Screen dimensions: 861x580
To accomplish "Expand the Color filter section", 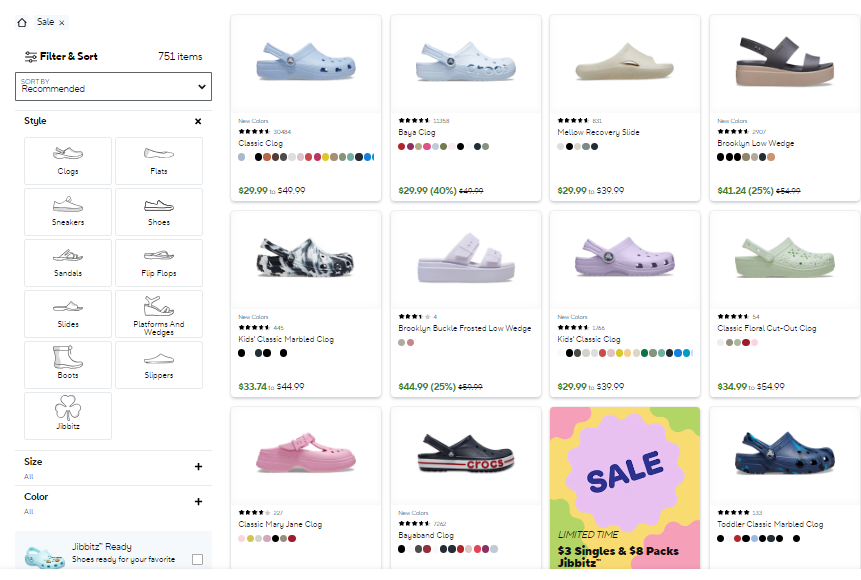I will click(x=198, y=501).
